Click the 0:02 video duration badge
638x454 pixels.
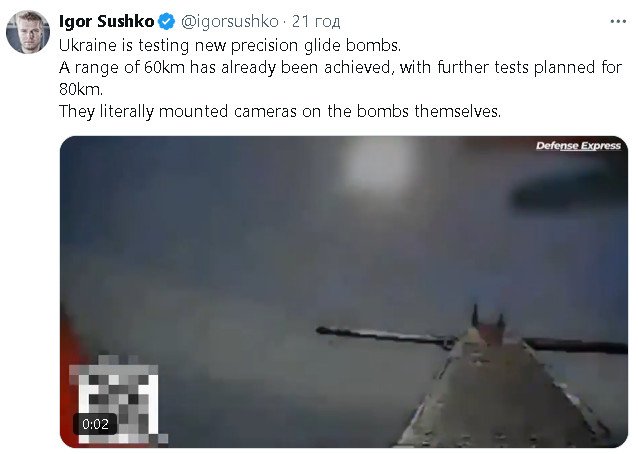click(x=95, y=424)
